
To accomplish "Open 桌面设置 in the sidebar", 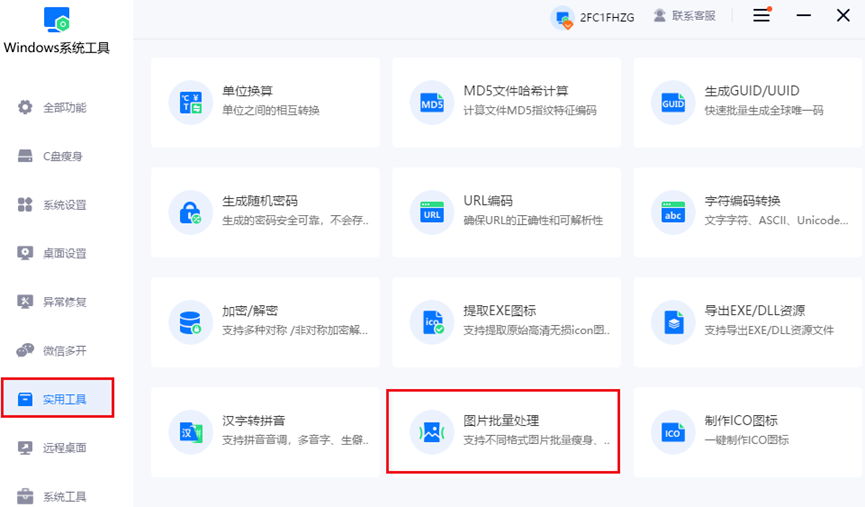I will 65,253.
